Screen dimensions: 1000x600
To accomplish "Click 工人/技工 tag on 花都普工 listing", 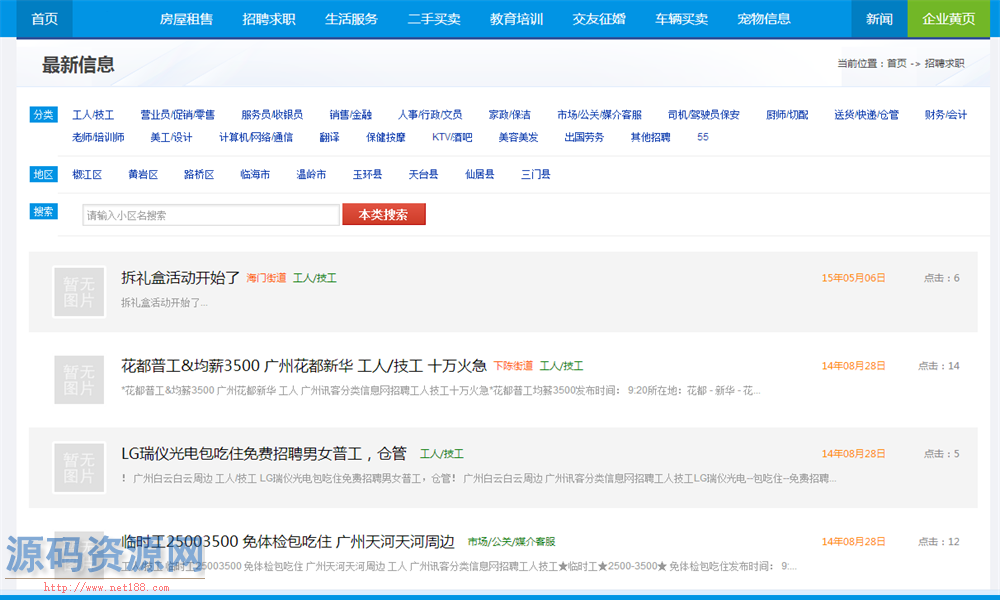I will pyautogui.click(x=562, y=366).
